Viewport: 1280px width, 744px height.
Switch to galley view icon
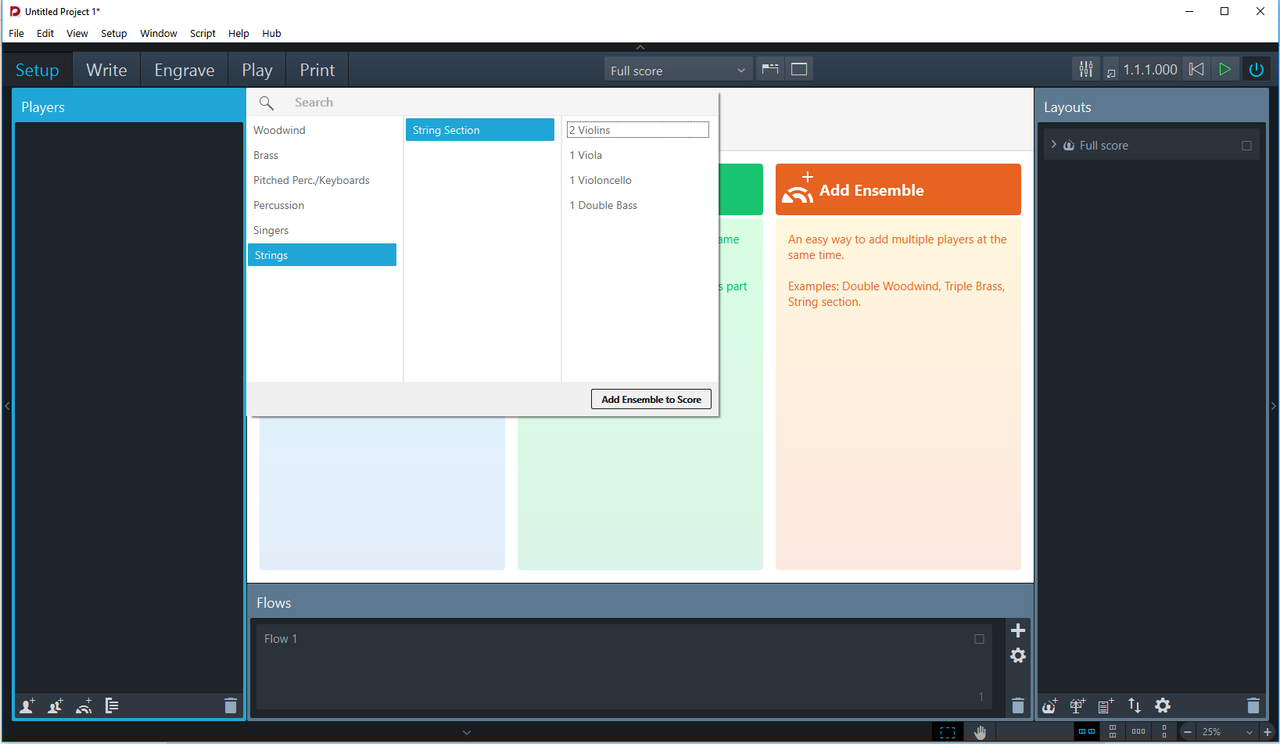(x=770, y=70)
